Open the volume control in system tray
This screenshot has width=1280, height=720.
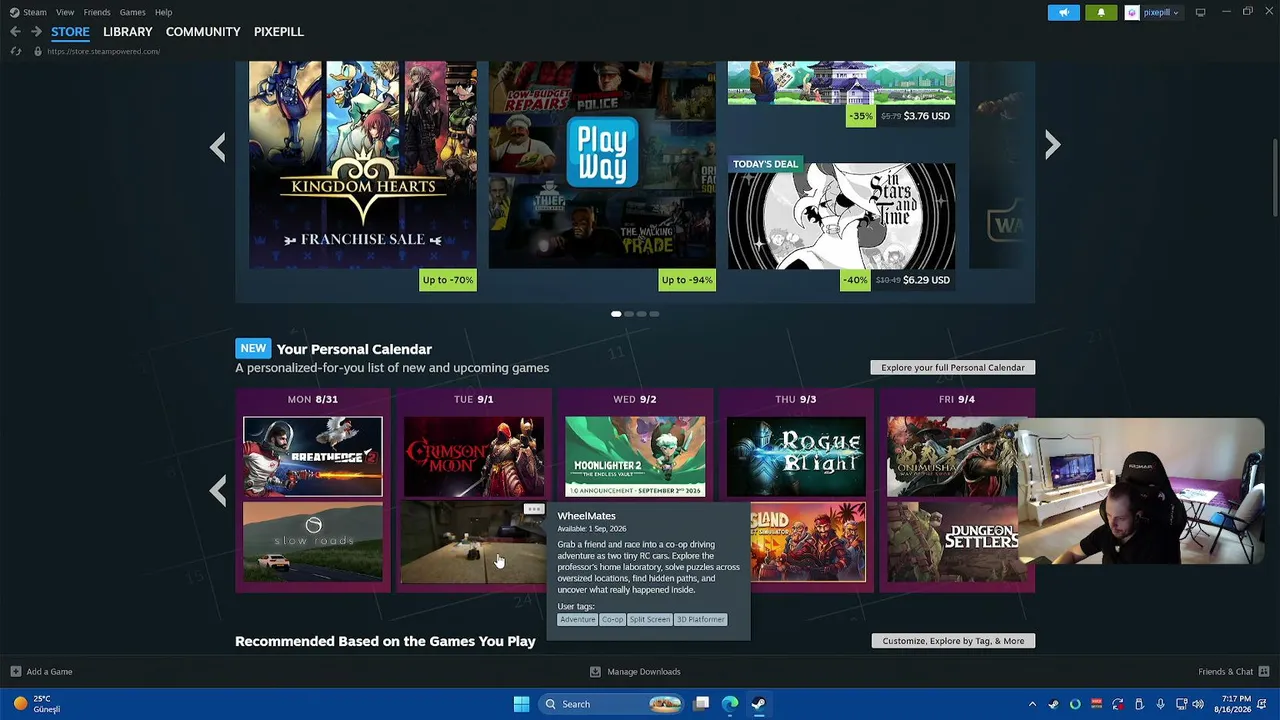click(1198, 704)
